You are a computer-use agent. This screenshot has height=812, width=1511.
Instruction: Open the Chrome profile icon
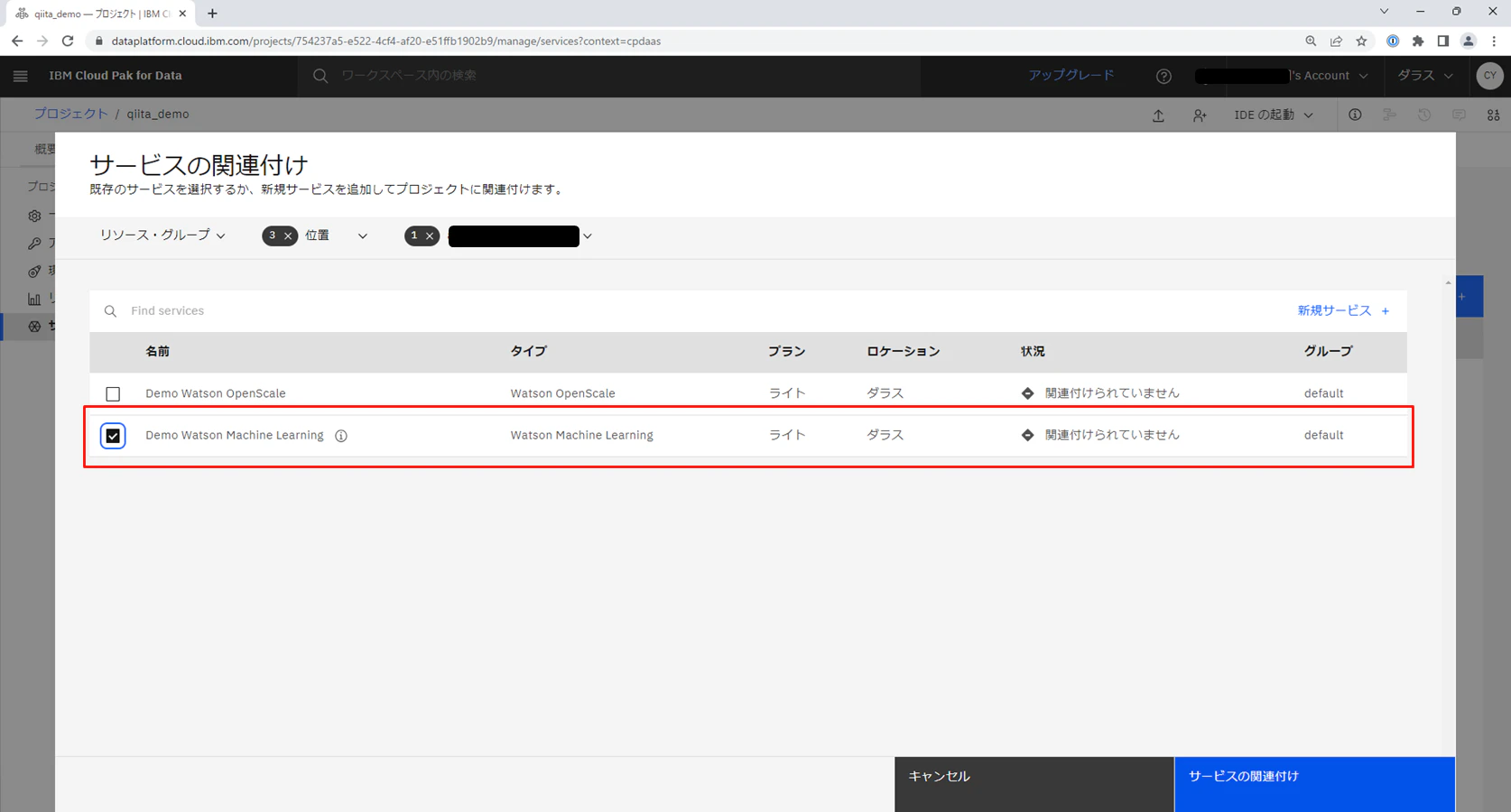[1469, 41]
